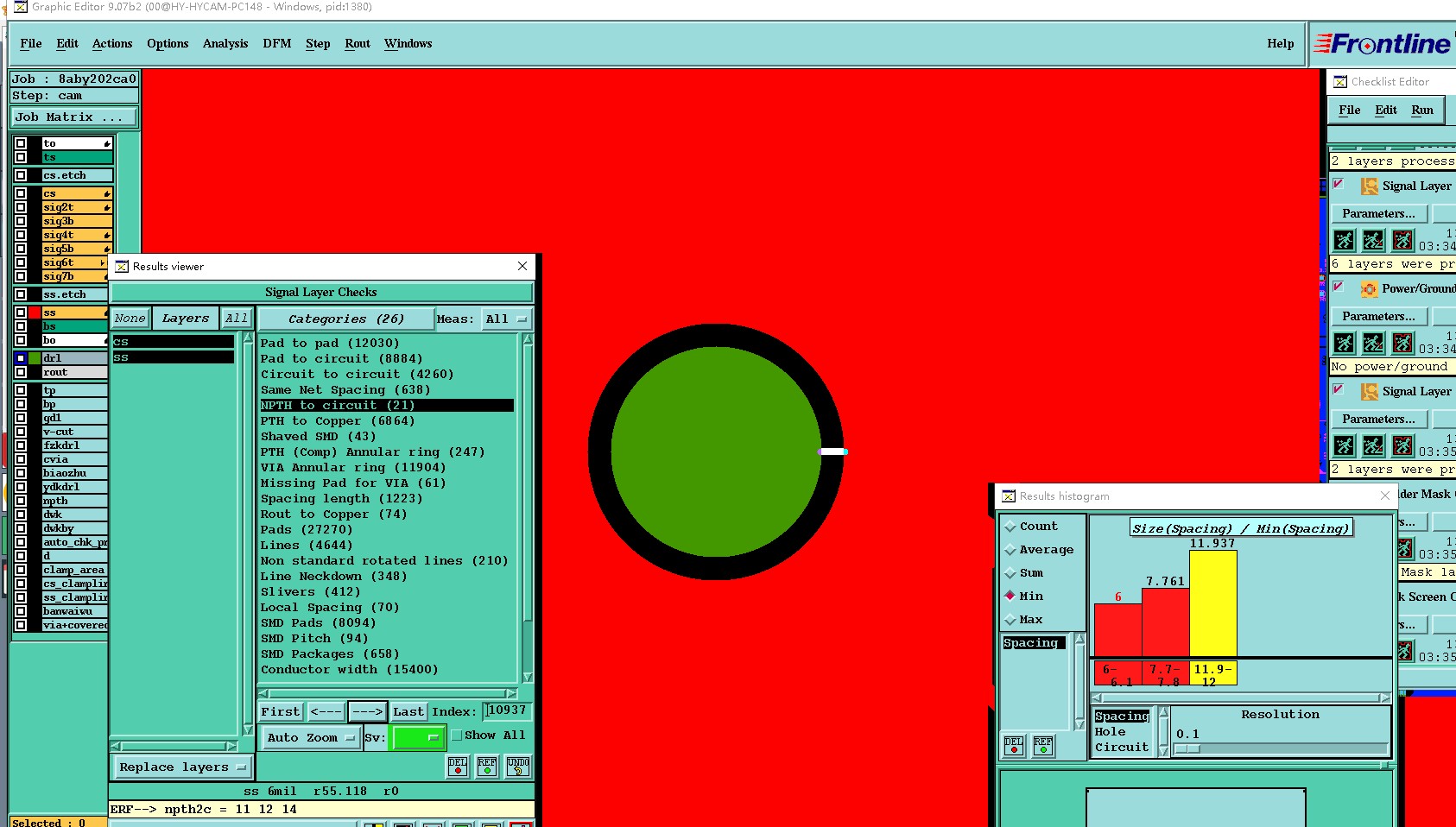Open the DFM menu
This screenshot has height=827, width=1456.
(277, 43)
